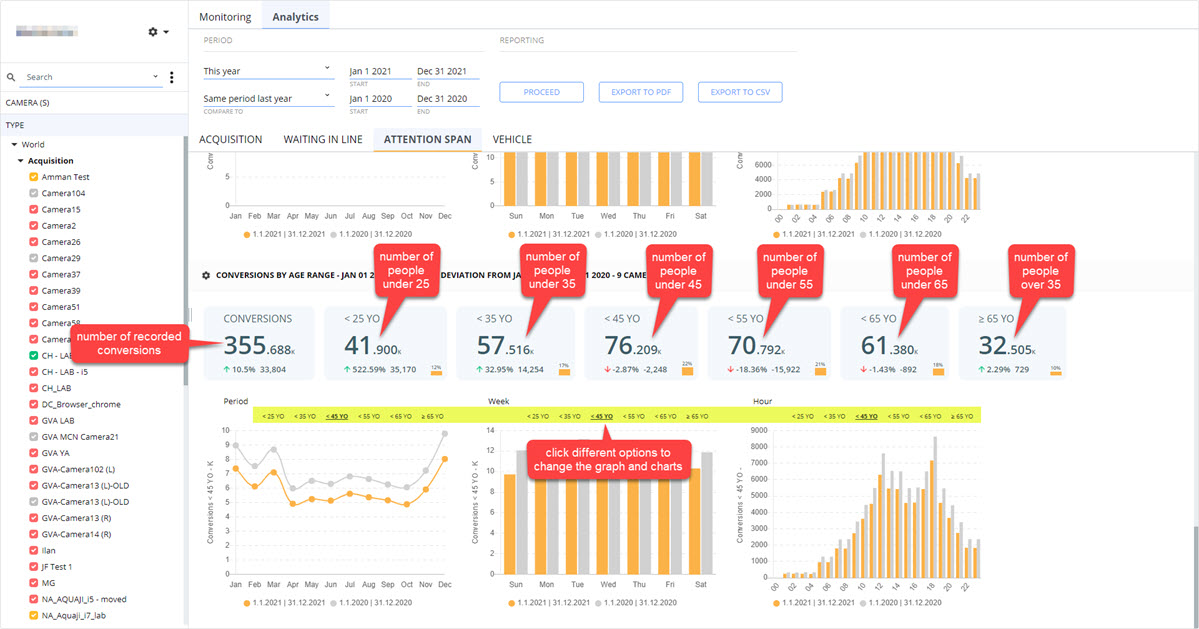Click the Proceed button
The height and width of the screenshot is (629, 1199).
pos(541,92)
